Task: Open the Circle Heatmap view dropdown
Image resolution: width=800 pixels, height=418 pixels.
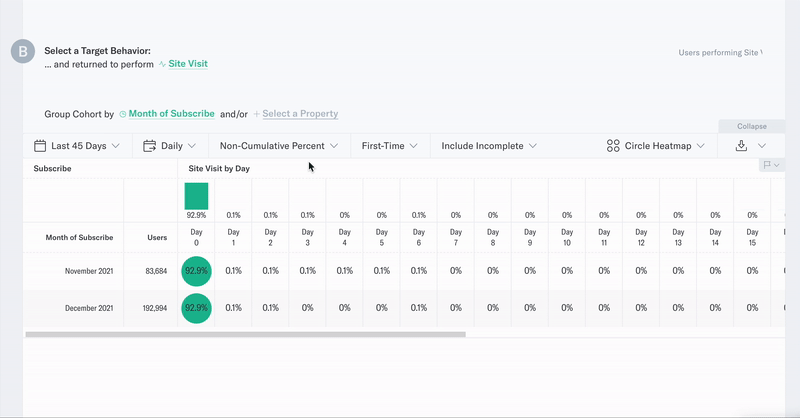Action: (x=656, y=146)
